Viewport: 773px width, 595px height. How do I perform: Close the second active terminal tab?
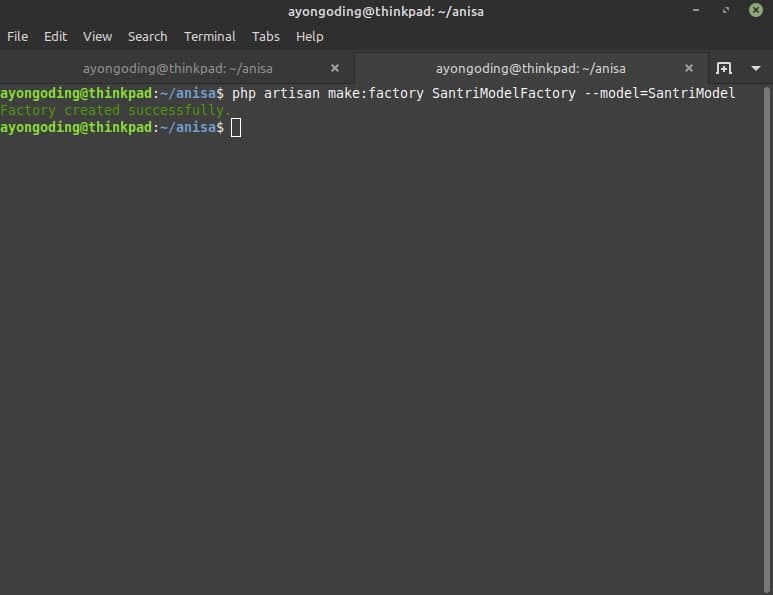[689, 68]
